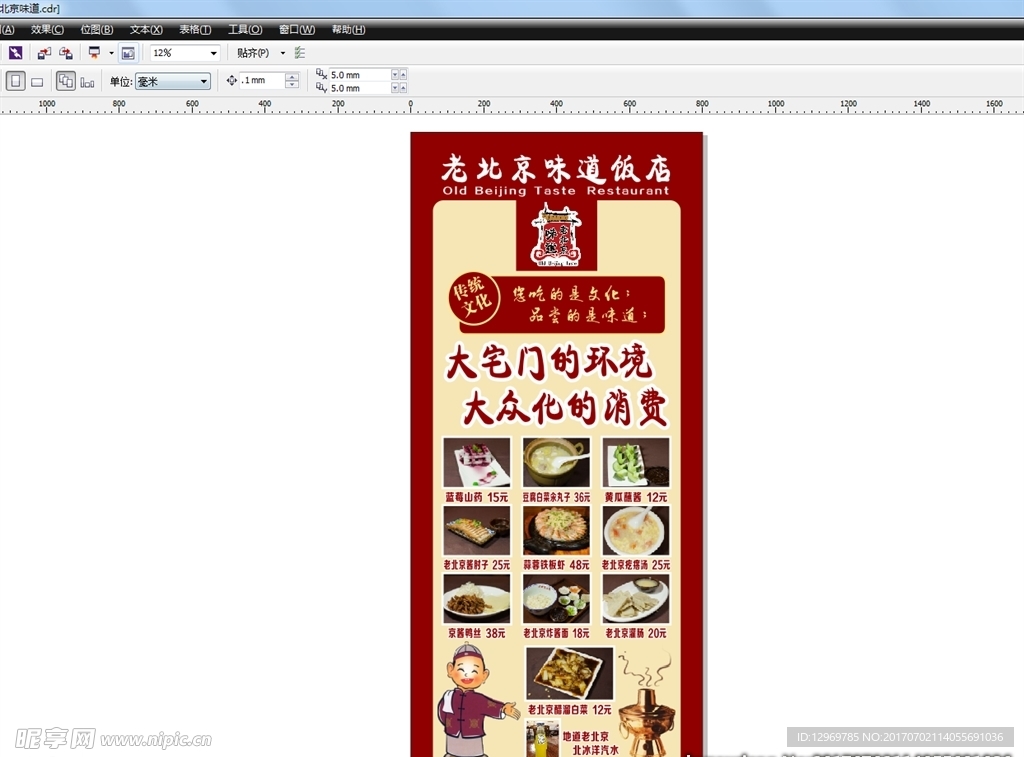Screen dimensions: 1024x757
Task: Open the 工具(O) menu
Action: pos(245,29)
